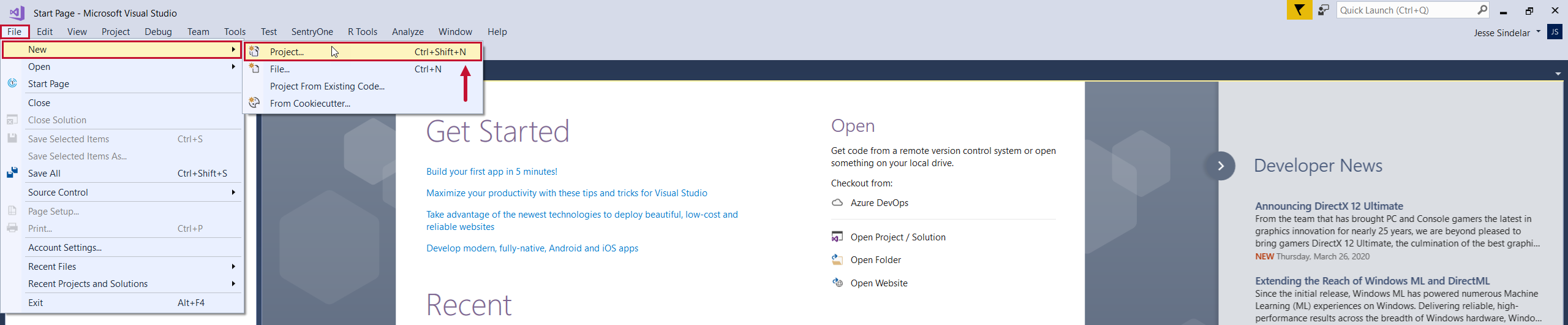
Task: Click the Azure DevOps cloud icon
Action: pyautogui.click(x=837, y=203)
